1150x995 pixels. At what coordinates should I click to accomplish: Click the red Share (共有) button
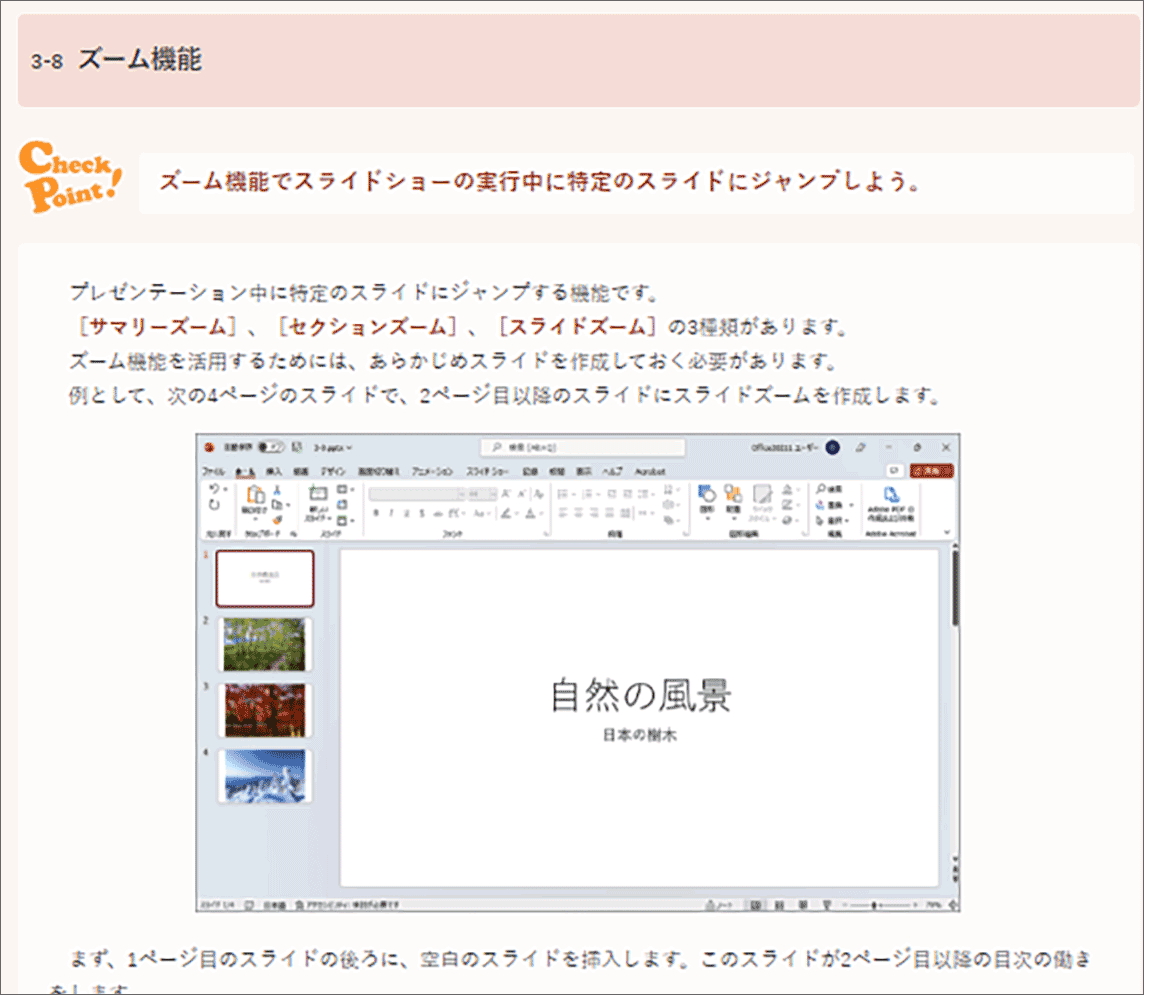pyautogui.click(x=931, y=471)
